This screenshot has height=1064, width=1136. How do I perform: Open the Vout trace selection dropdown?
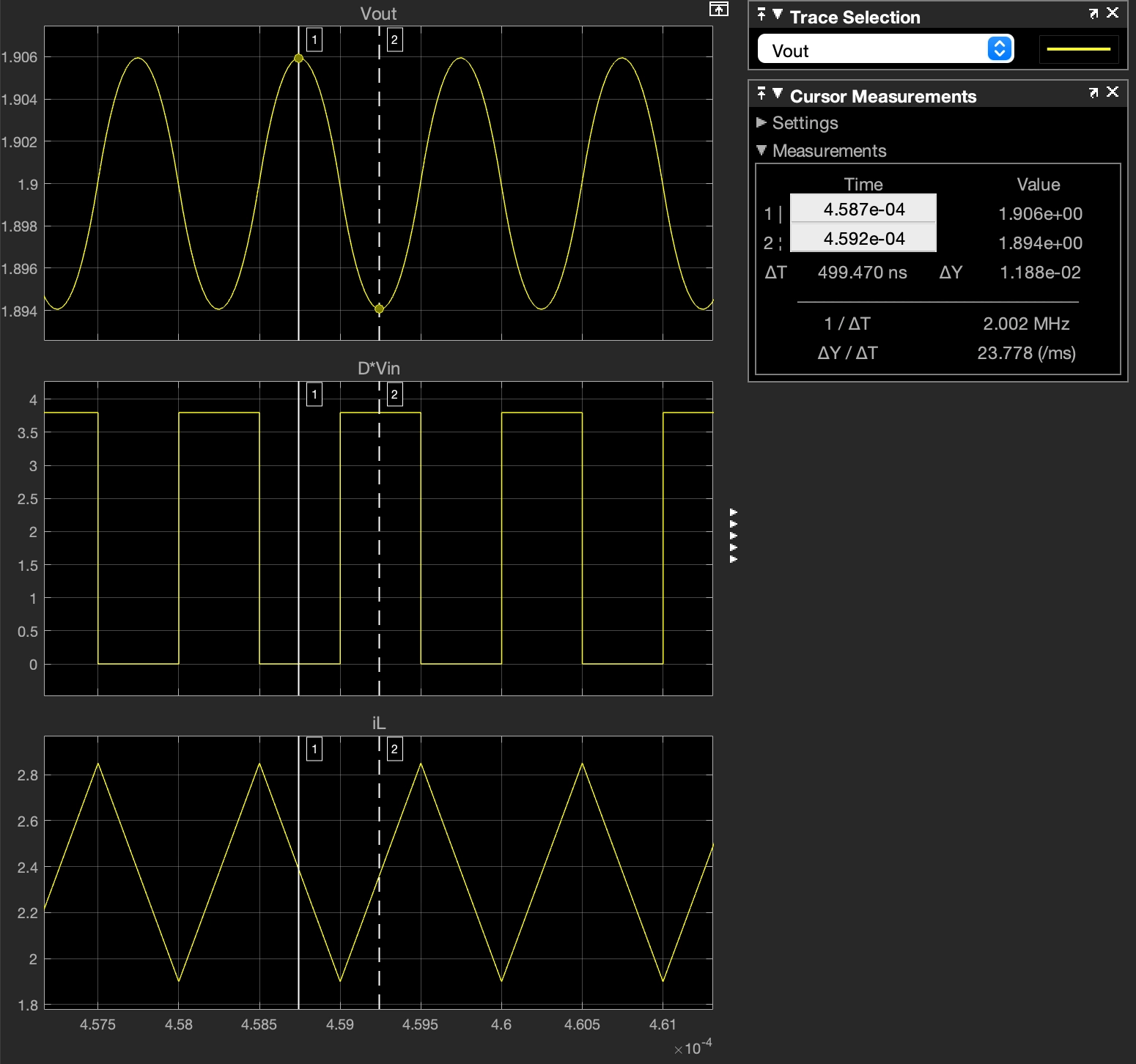coord(885,49)
